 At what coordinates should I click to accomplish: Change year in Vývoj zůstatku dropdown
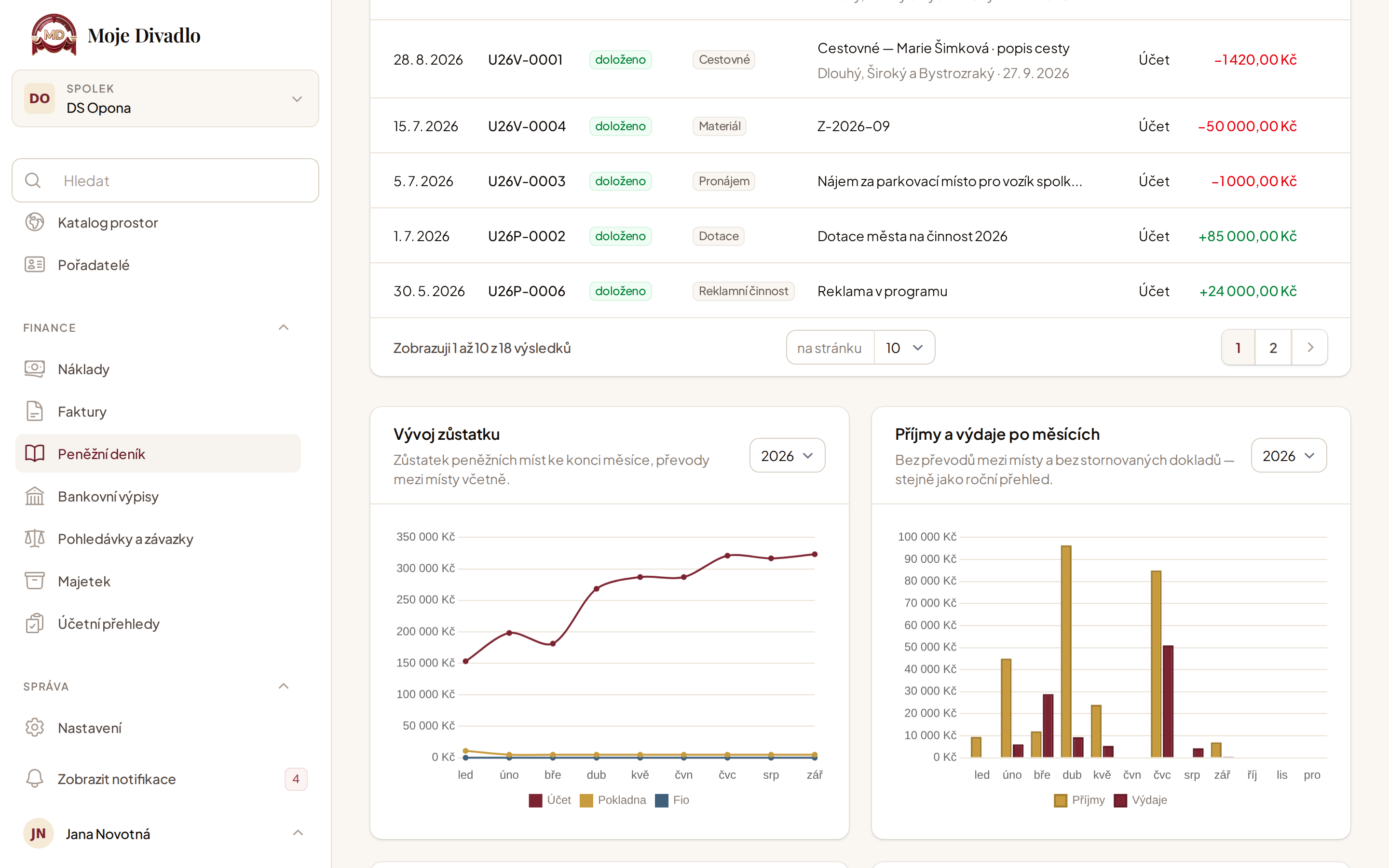point(788,456)
